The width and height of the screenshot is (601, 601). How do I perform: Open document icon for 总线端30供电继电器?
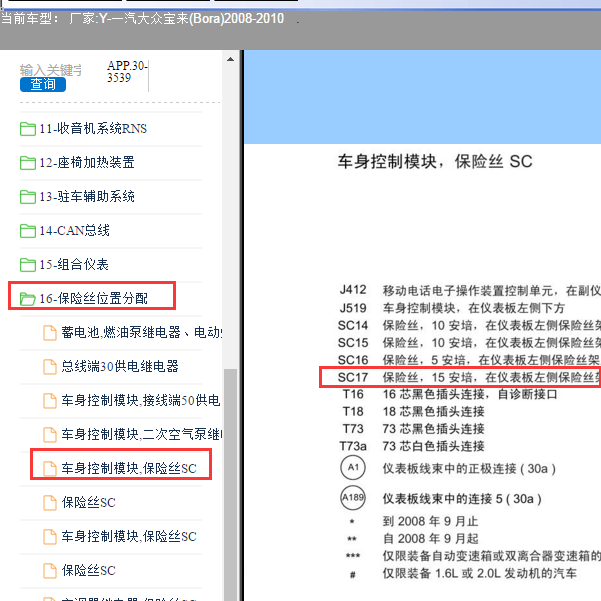coord(50,366)
